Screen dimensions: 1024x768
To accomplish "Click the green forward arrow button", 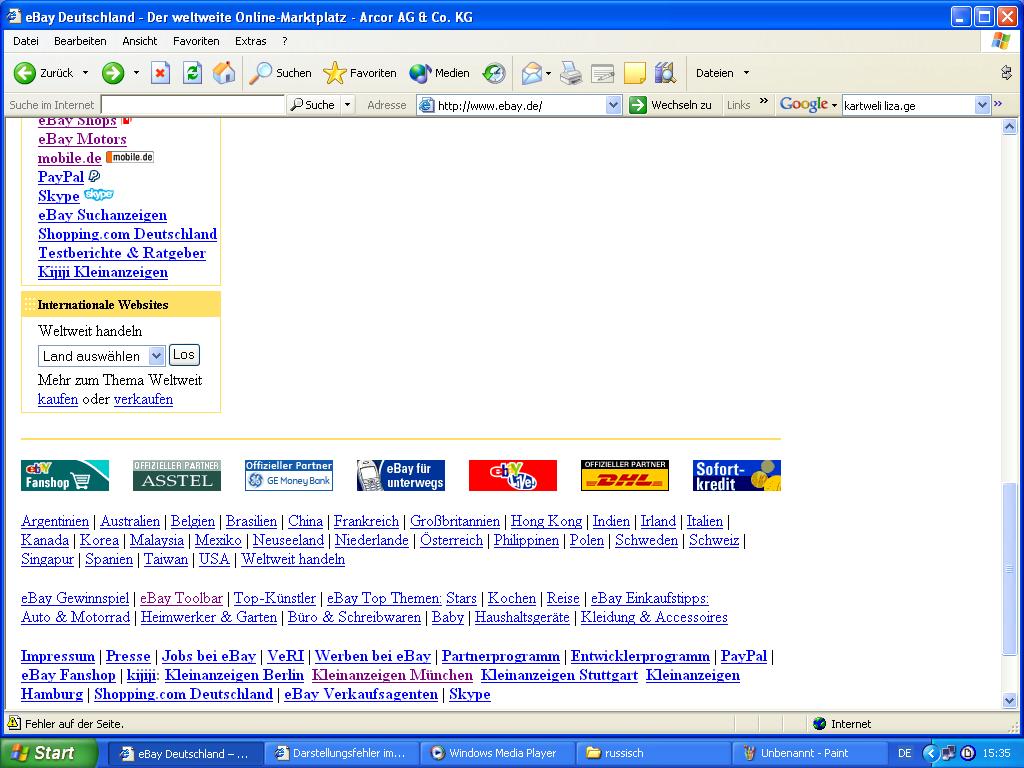I will pos(113,73).
